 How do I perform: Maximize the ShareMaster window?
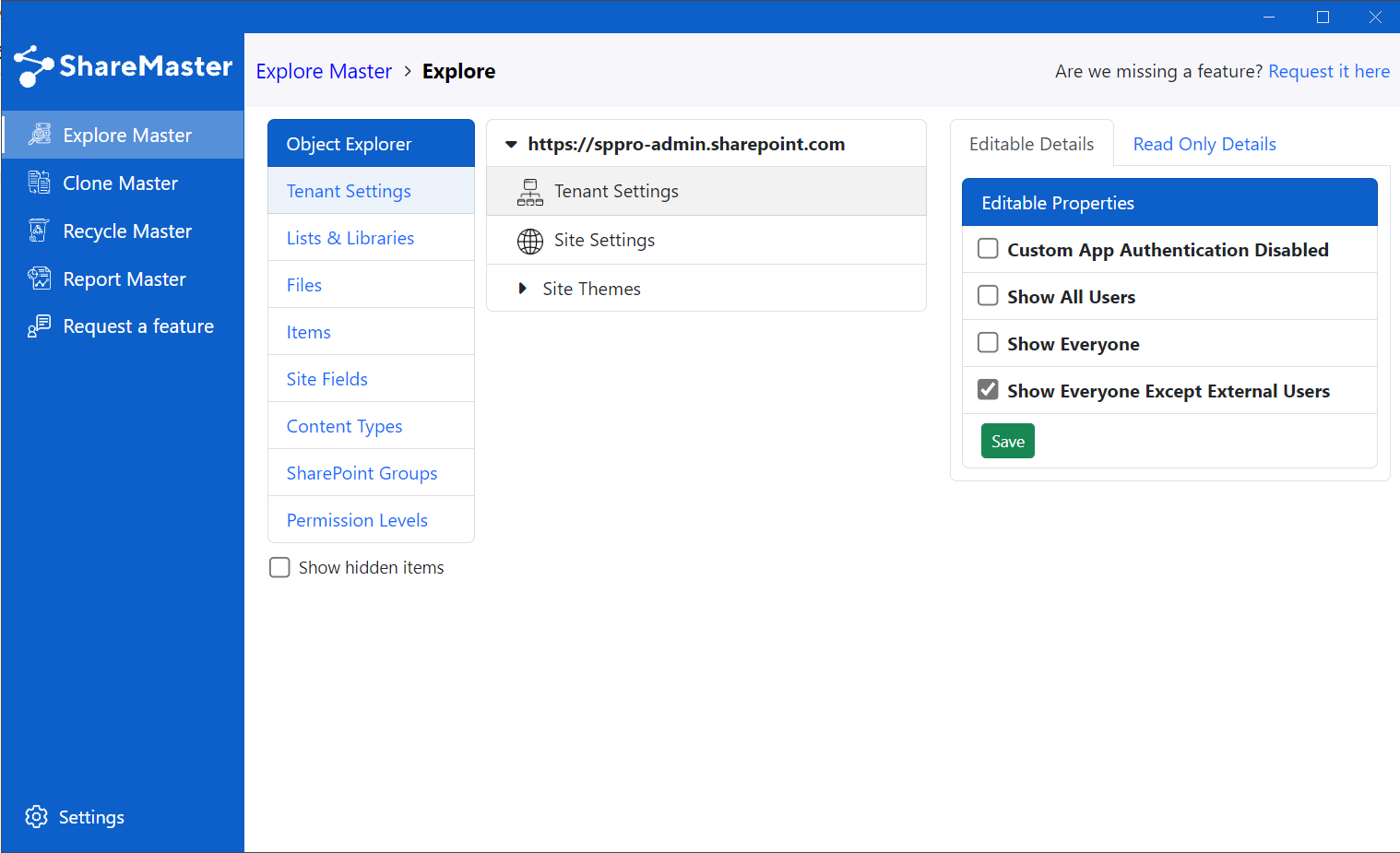click(1323, 17)
